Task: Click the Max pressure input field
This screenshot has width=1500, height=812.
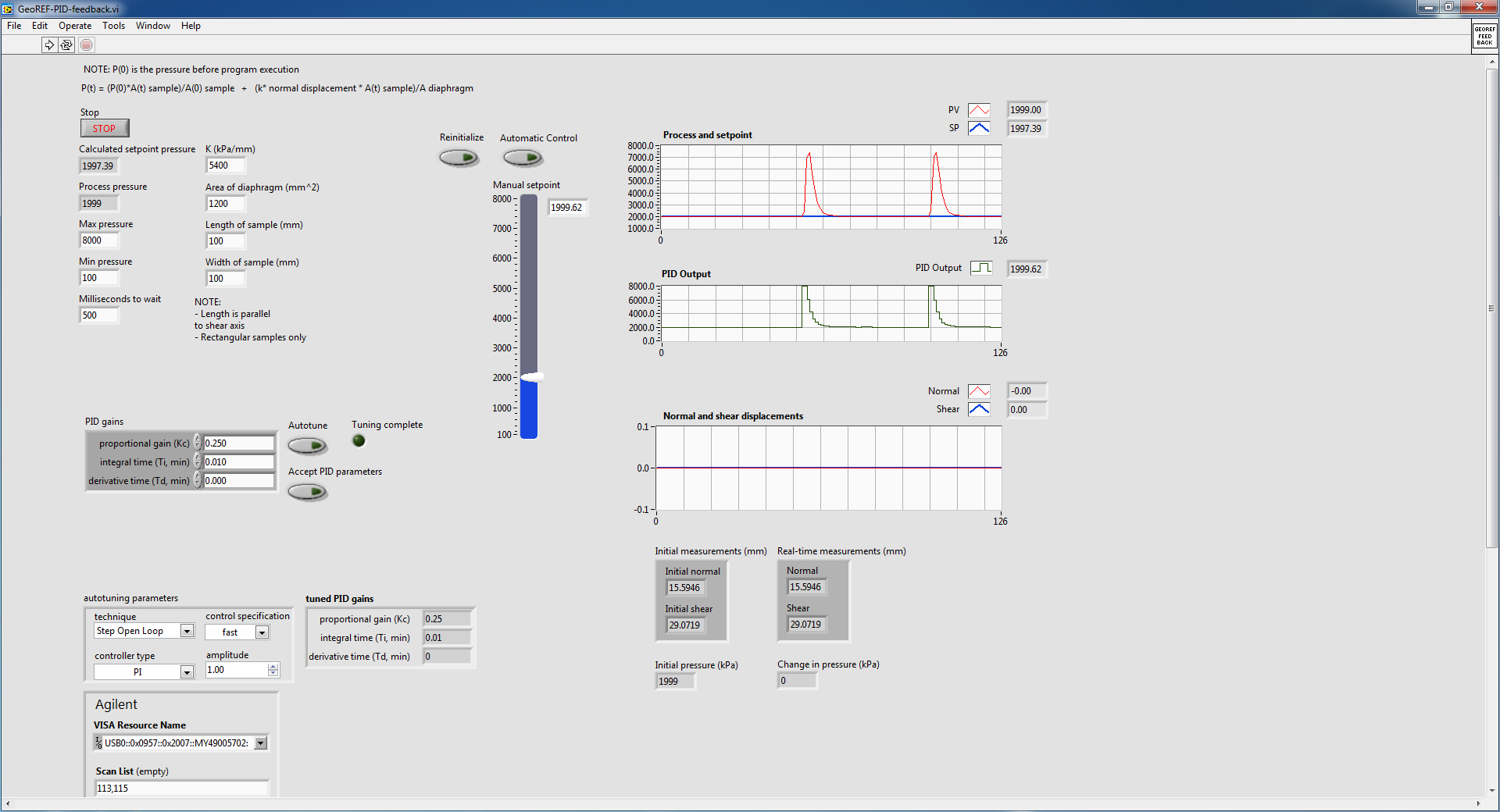Action: click(99, 240)
